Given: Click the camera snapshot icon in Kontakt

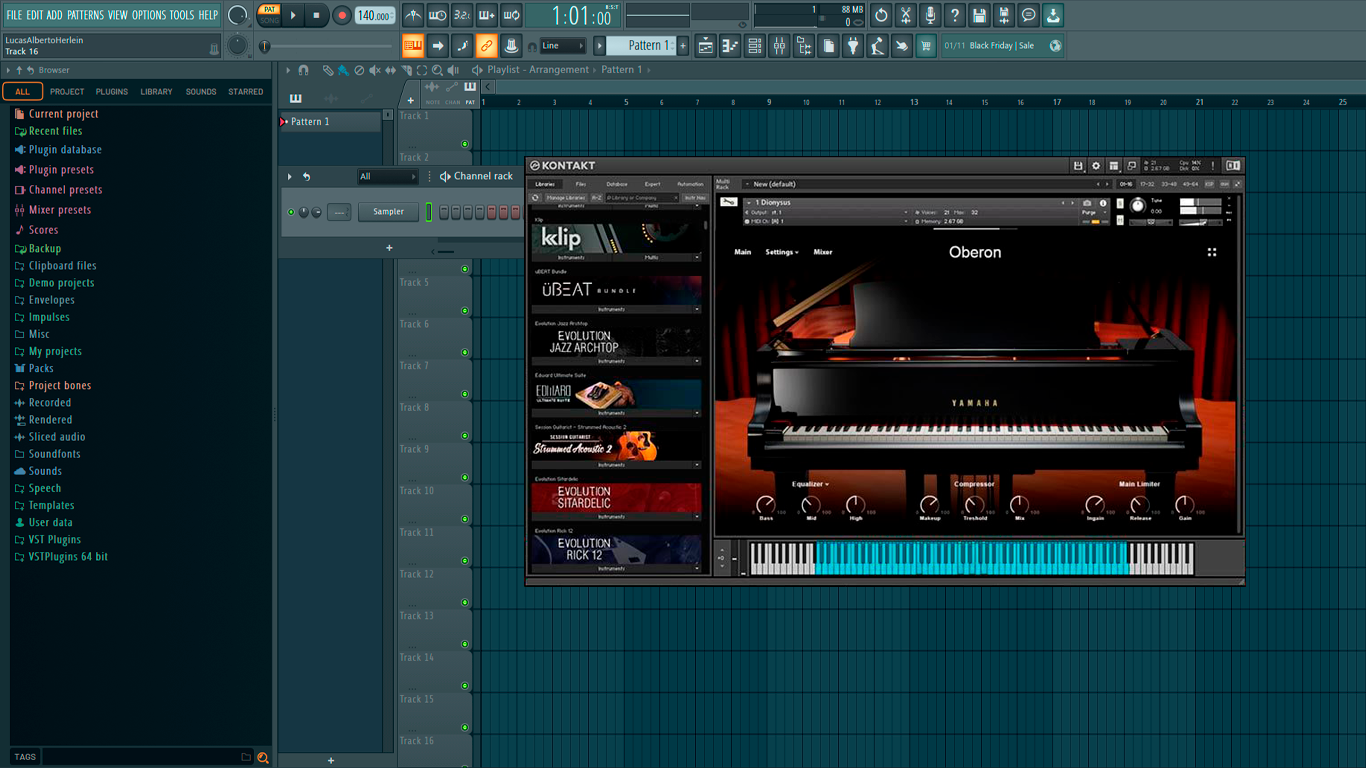Looking at the screenshot, I should coord(1087,203).
